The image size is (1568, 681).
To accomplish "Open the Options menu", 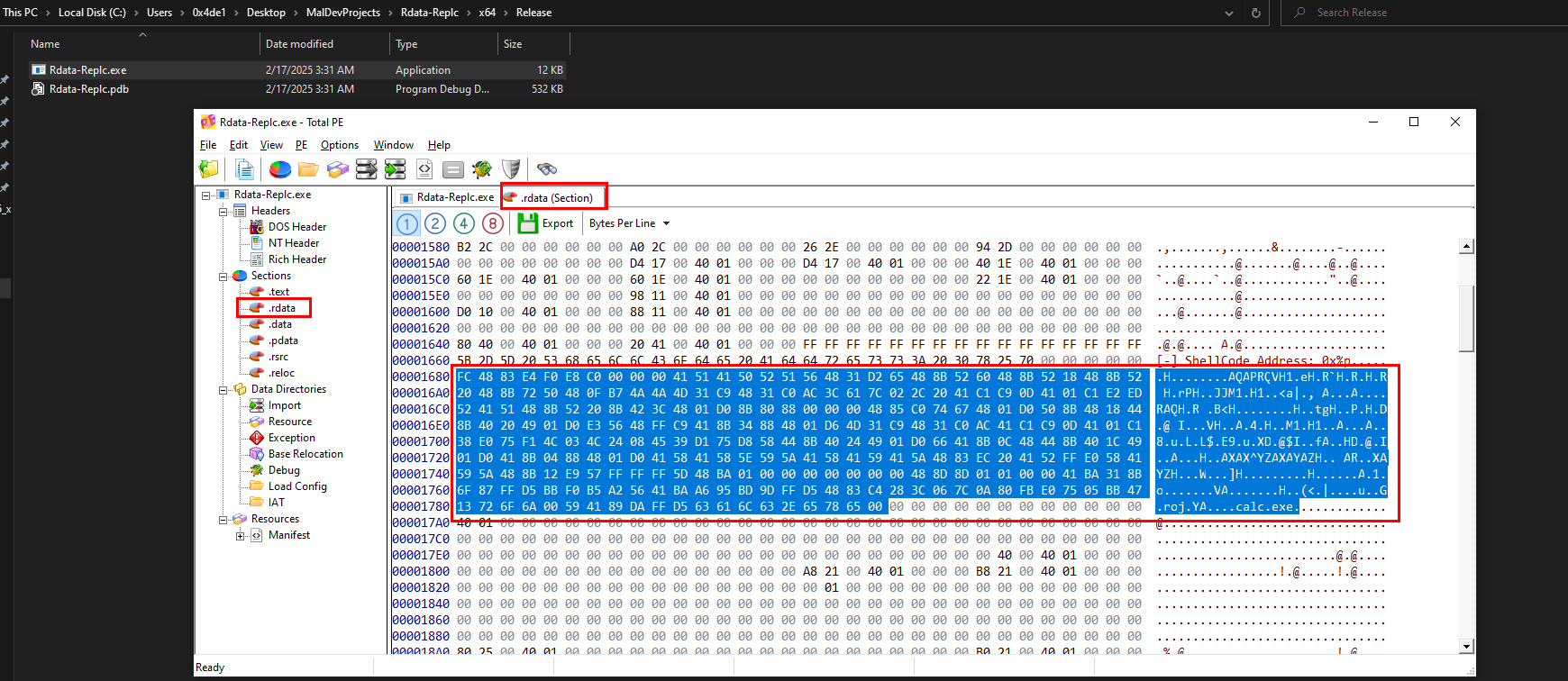I will click(340, 145).
